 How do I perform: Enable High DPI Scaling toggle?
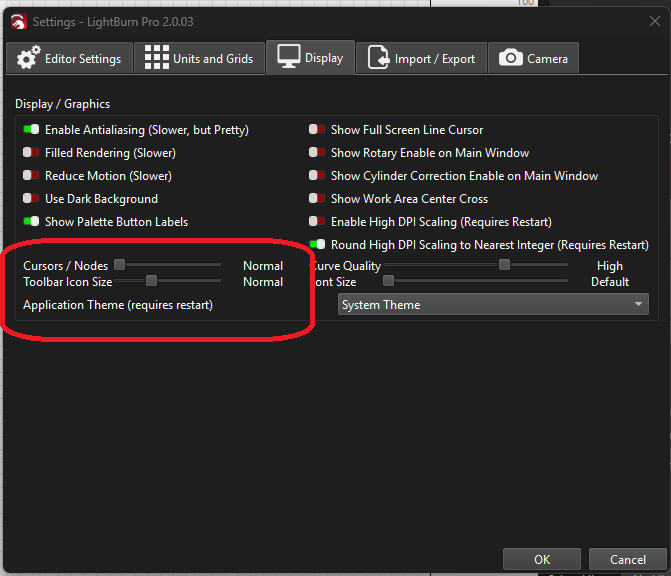318,222
